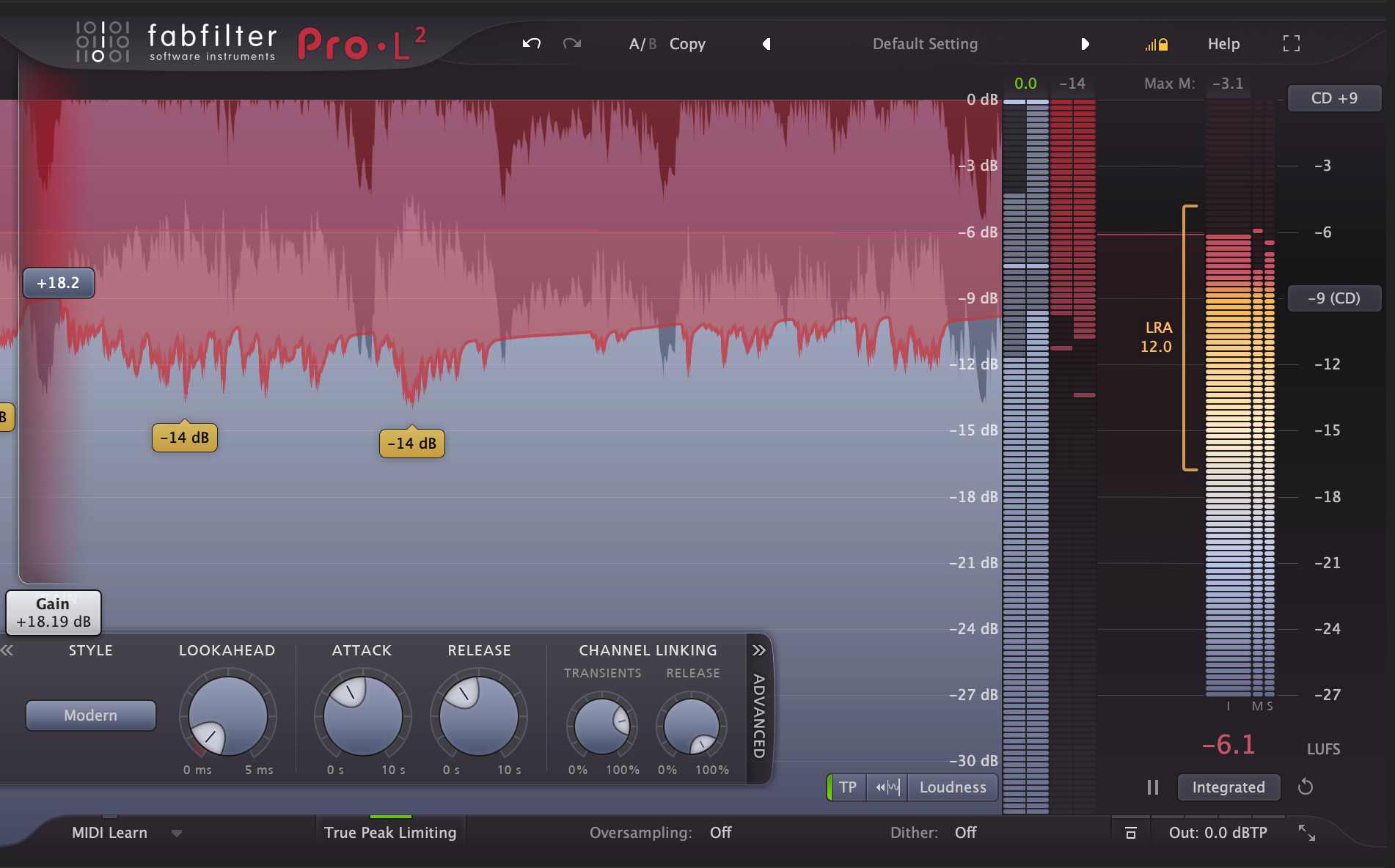Open the MIDI Learn dropdown arrow
The image size is (1395, 868).
176,834
